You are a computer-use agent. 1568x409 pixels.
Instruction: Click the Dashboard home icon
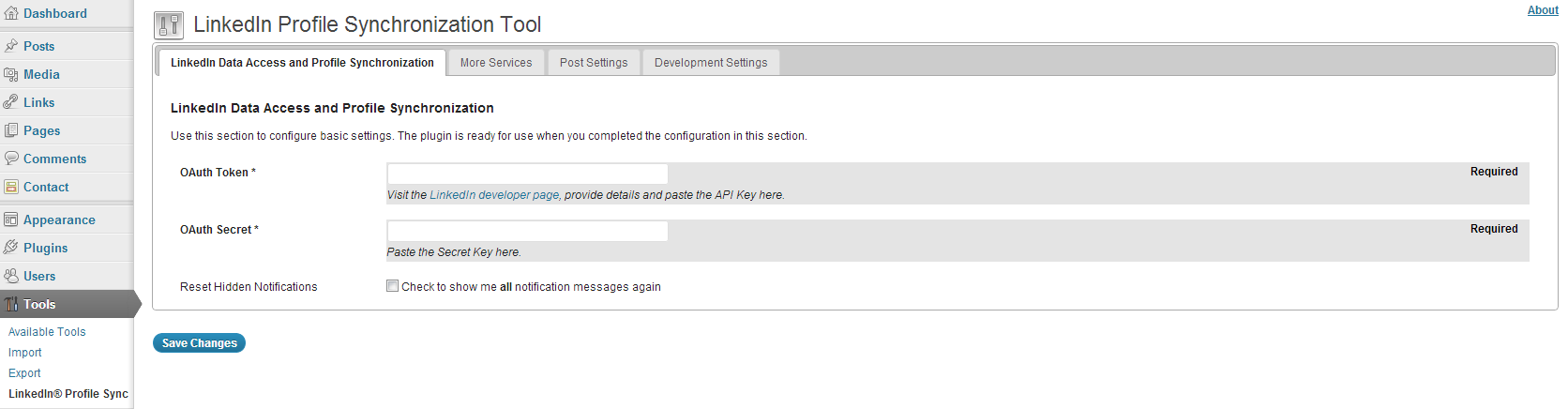(11, 13)
